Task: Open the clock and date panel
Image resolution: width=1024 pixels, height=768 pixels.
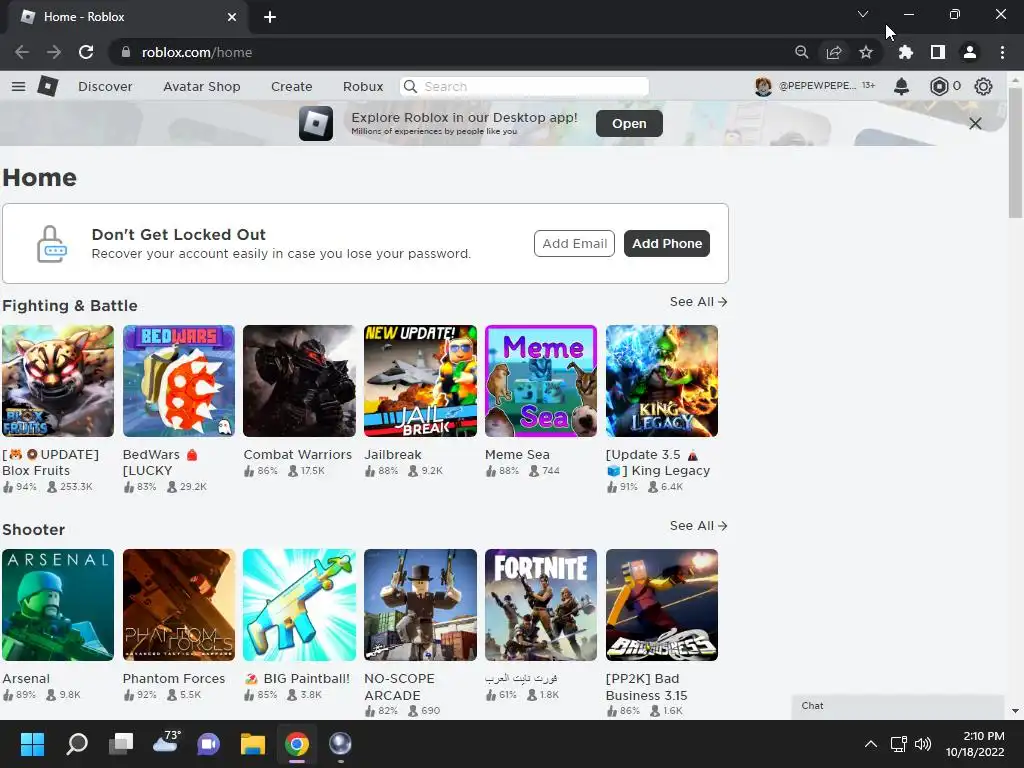Action: coord(975,744)
